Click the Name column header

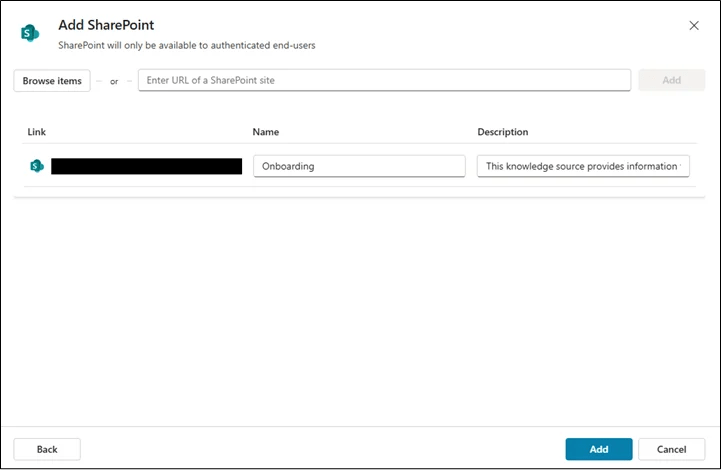265,132
